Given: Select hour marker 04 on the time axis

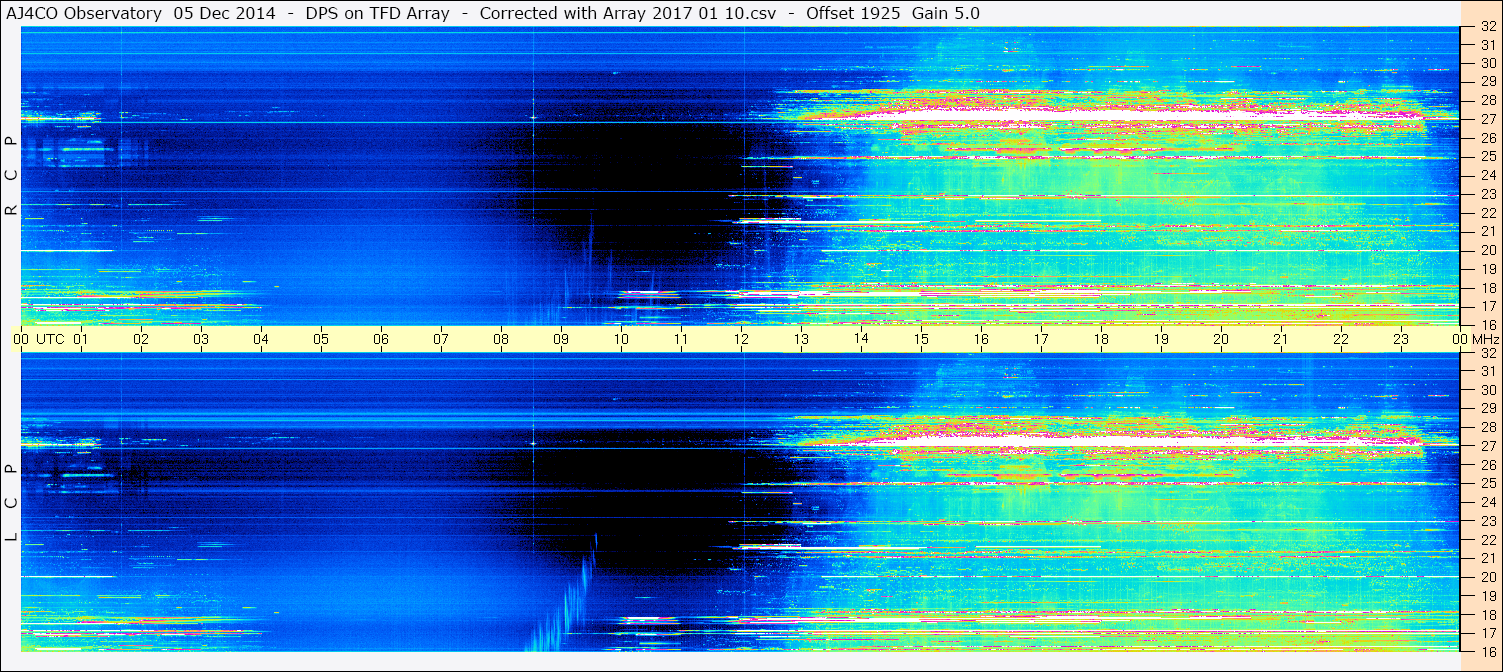Looking at the screenshot, I should pyautogui.click(x=261, y=339).
